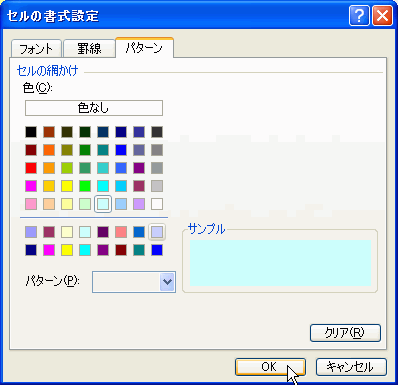Select the bright green swatch

(85, 186)
